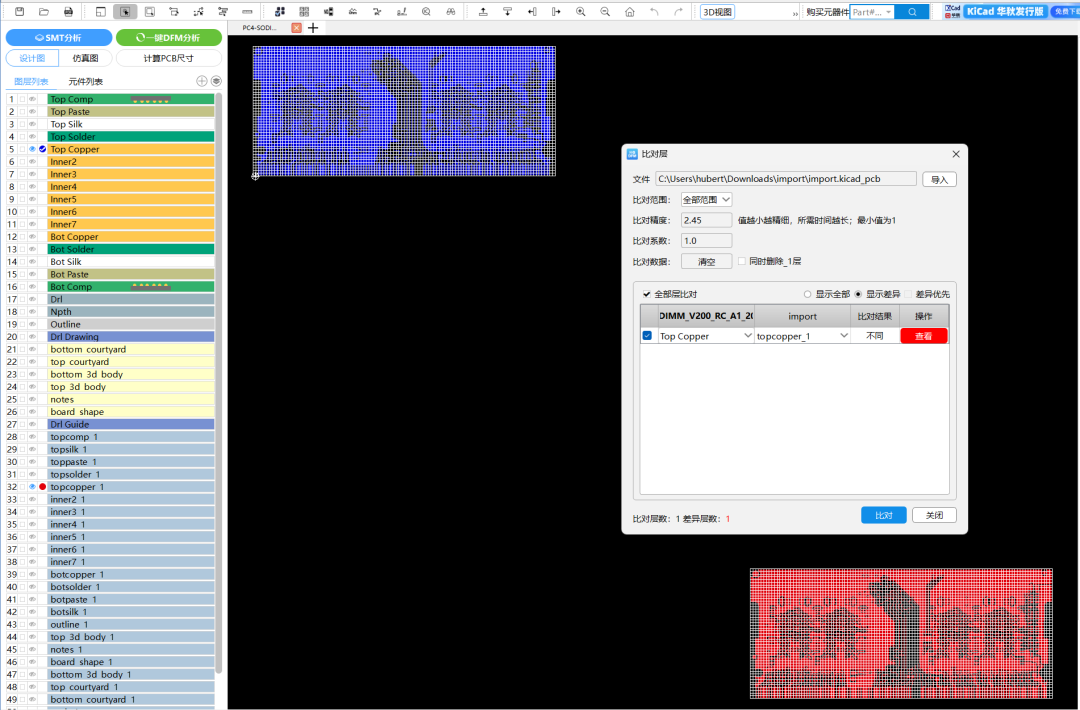
Task: Click the window layout icon in toolbar
Action: coord(101,12)
